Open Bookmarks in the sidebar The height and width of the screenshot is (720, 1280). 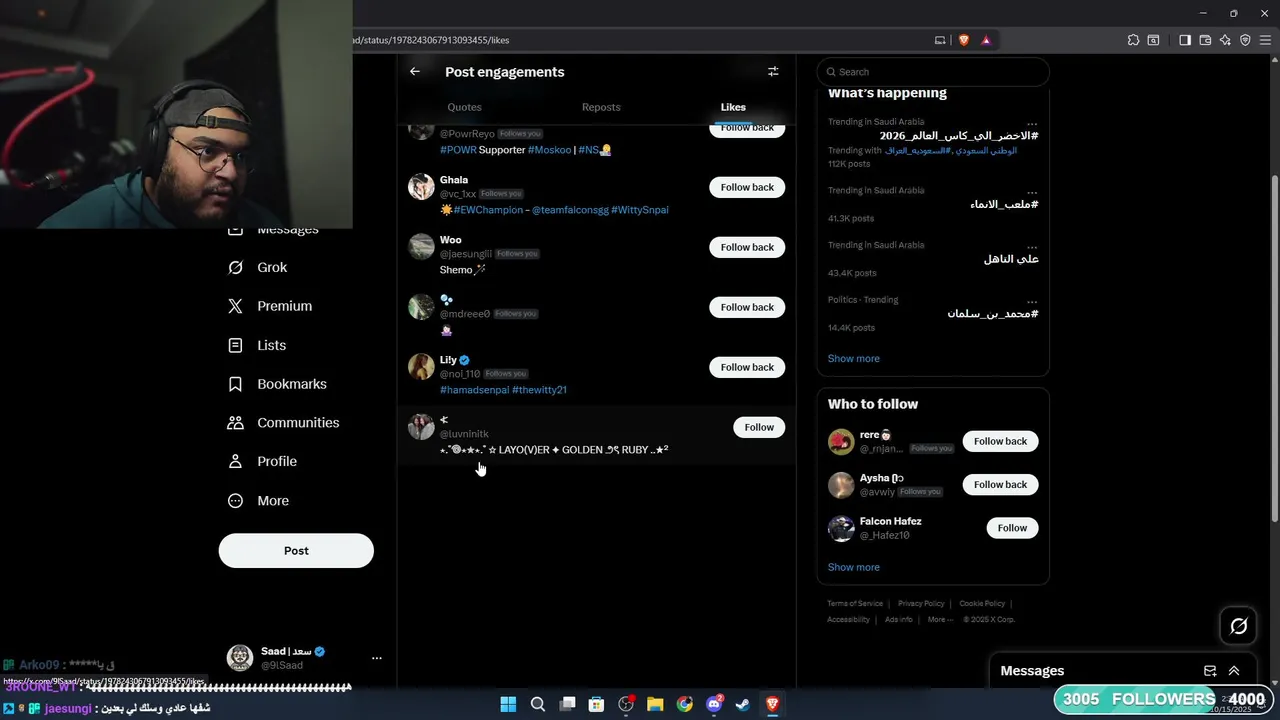click(x=277, y=384)
